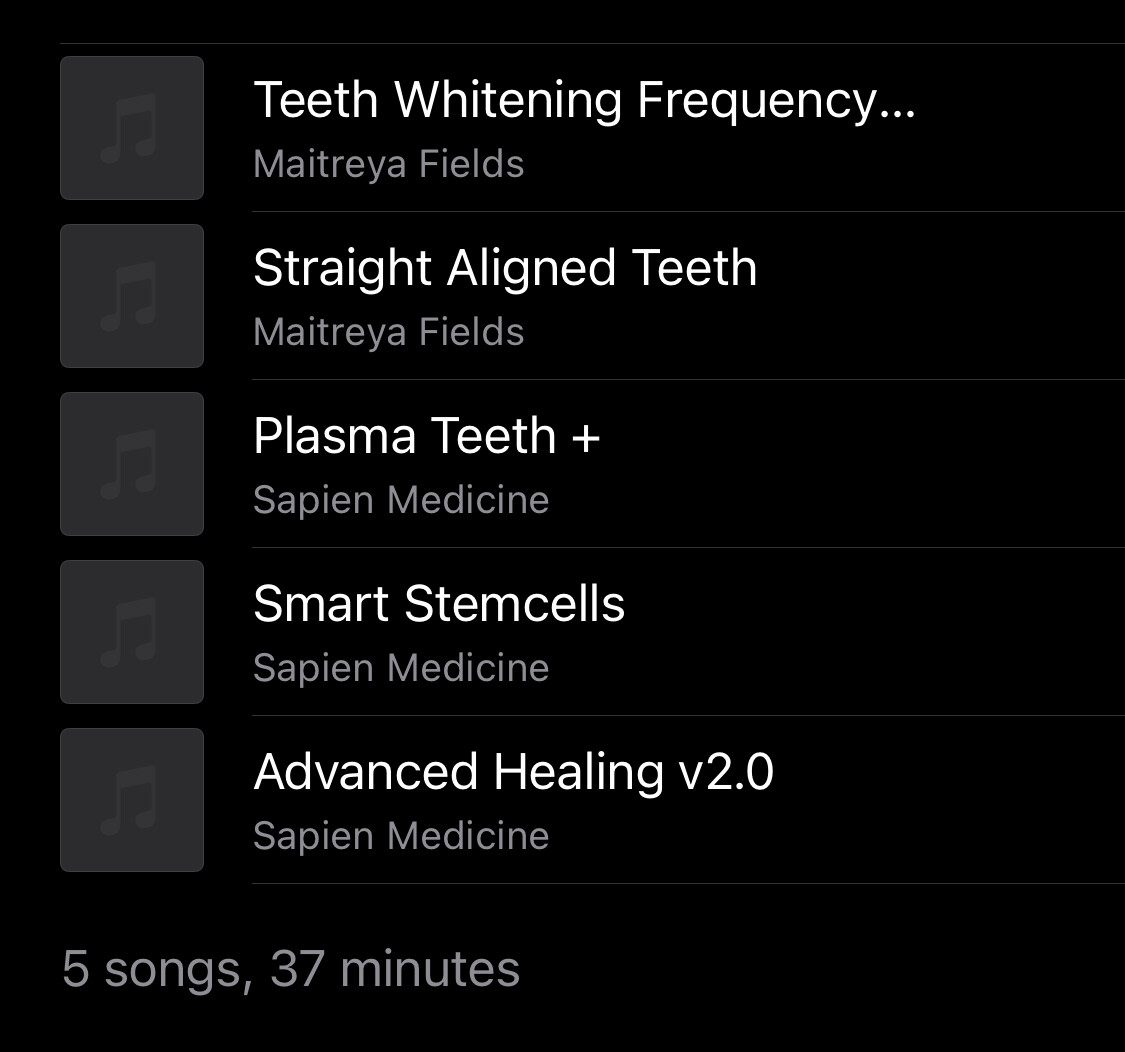1125x1052 pixels.
Task: Tap the Straight Aligned Teeth artwork icon
Action: click(x=132, y=296)
